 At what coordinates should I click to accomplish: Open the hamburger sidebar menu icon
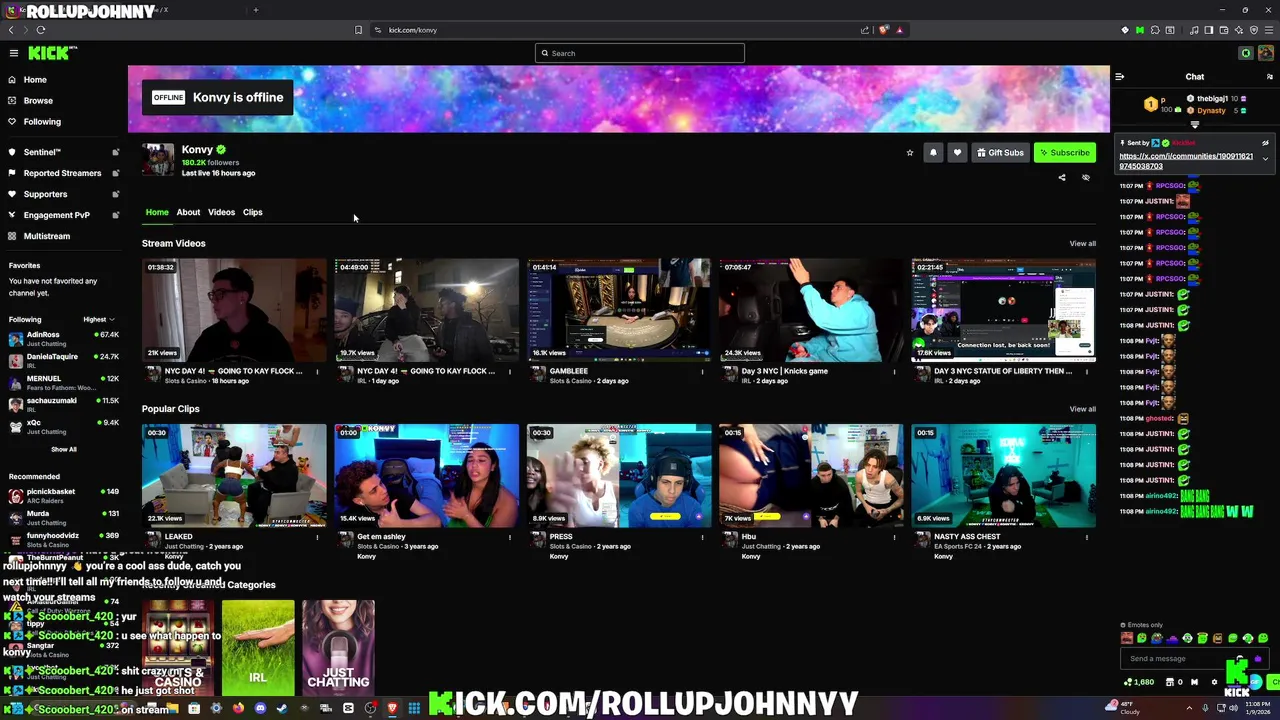click(x=13, y=53)
